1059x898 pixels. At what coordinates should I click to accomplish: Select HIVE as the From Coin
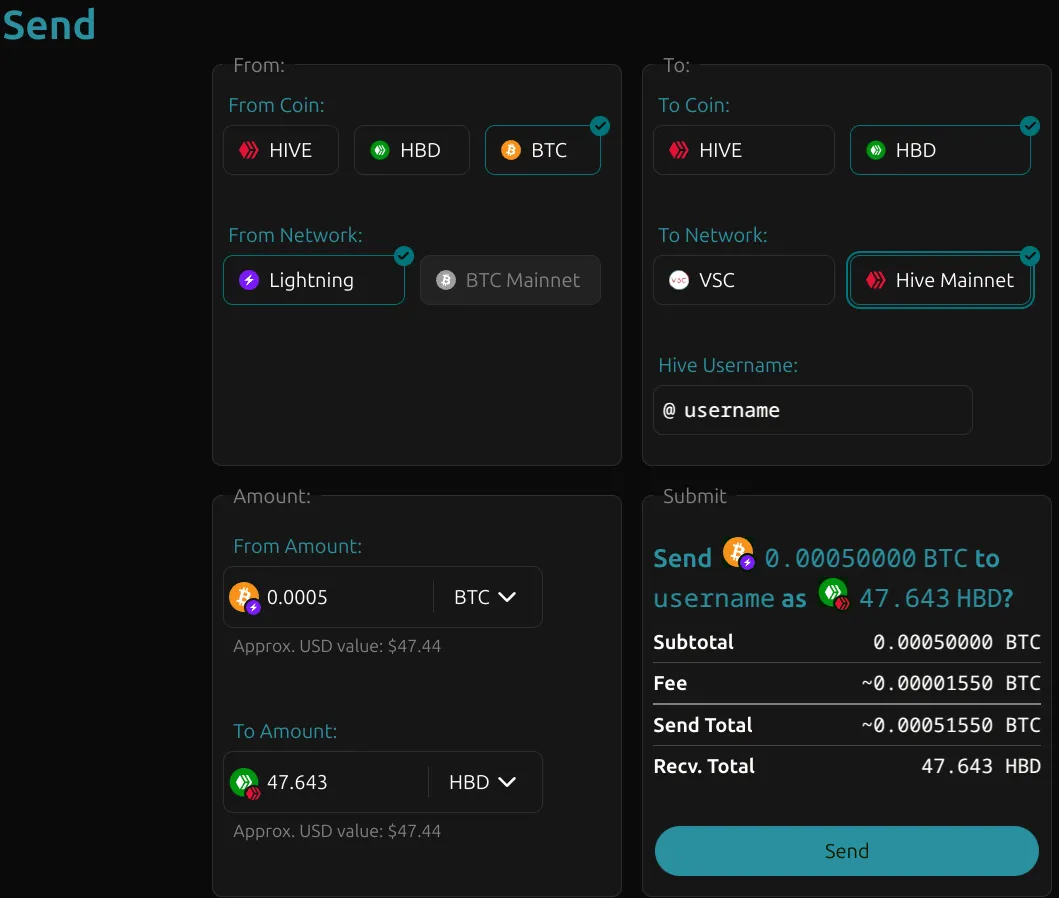coord(280,150)
